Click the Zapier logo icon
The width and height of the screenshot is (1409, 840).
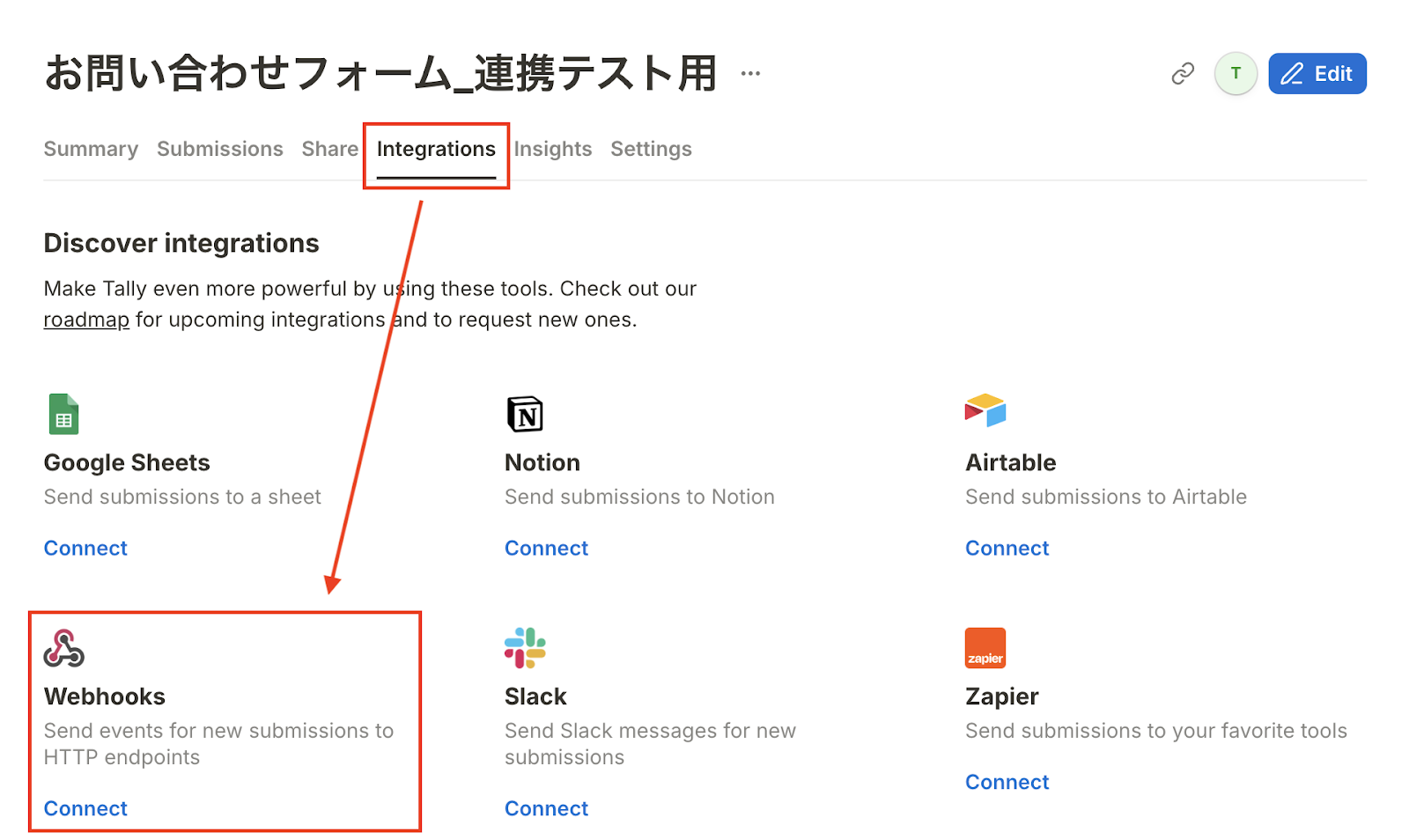985,648
